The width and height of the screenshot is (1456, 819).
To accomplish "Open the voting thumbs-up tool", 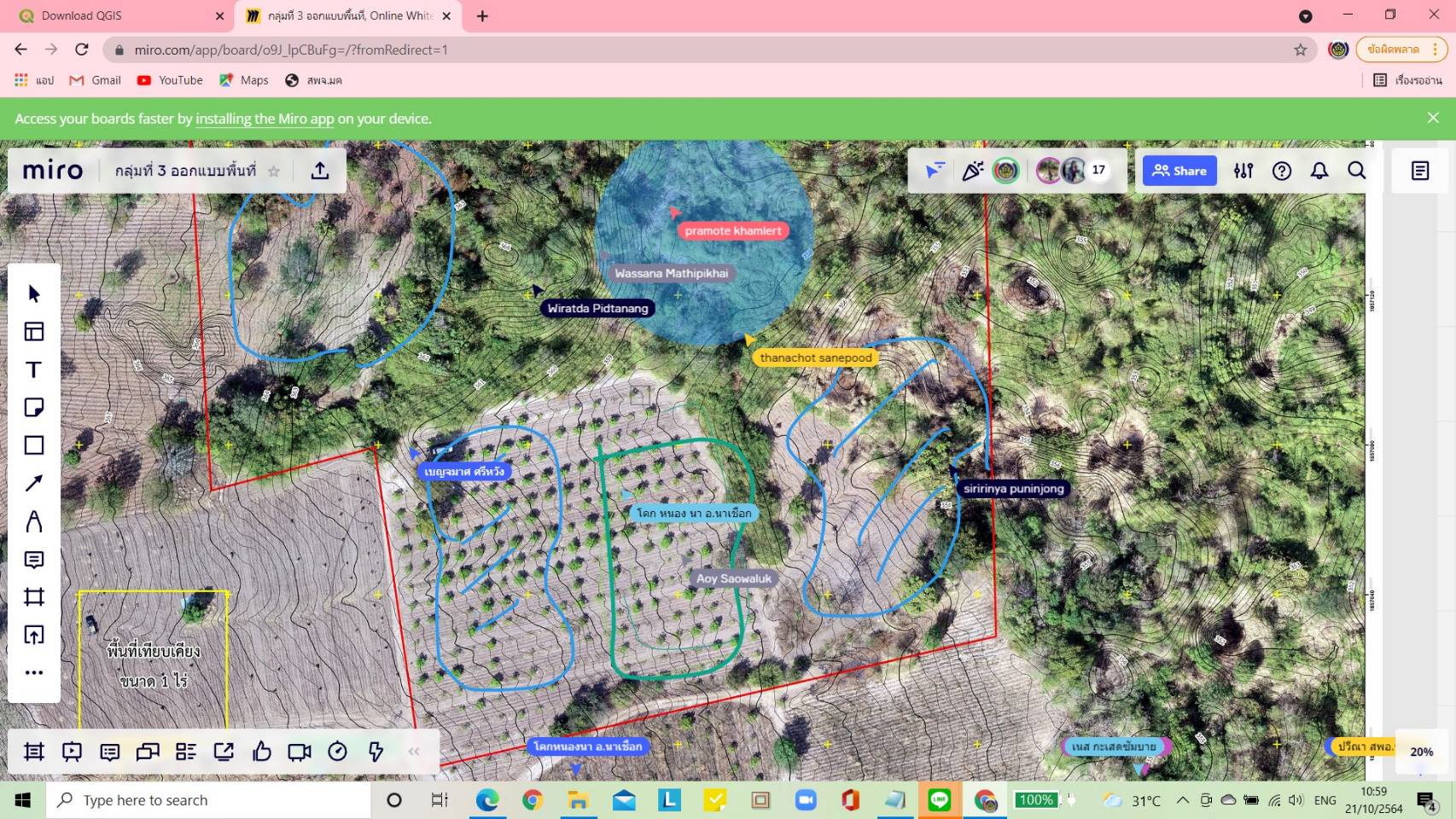I will (x=261, y=752).
